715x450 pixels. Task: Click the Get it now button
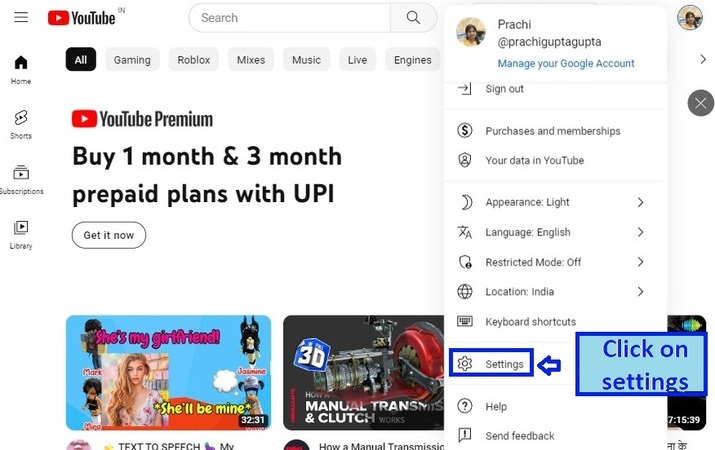[109, 235]
